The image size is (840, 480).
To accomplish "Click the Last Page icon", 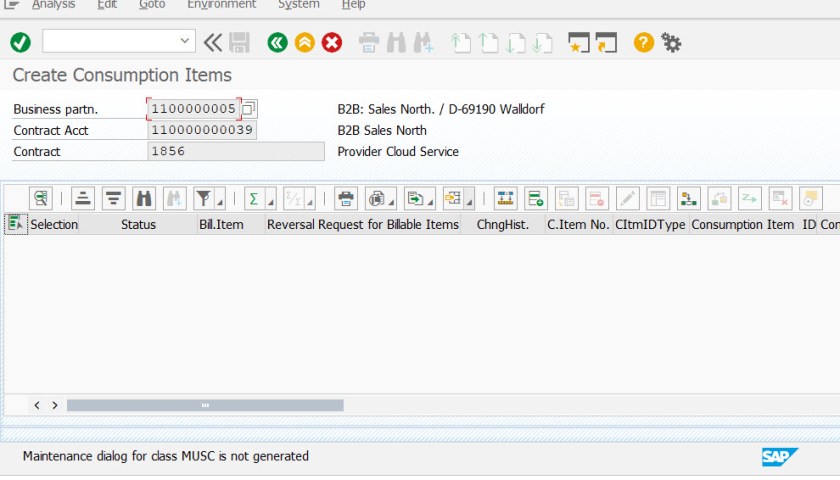I will (542, 42).
